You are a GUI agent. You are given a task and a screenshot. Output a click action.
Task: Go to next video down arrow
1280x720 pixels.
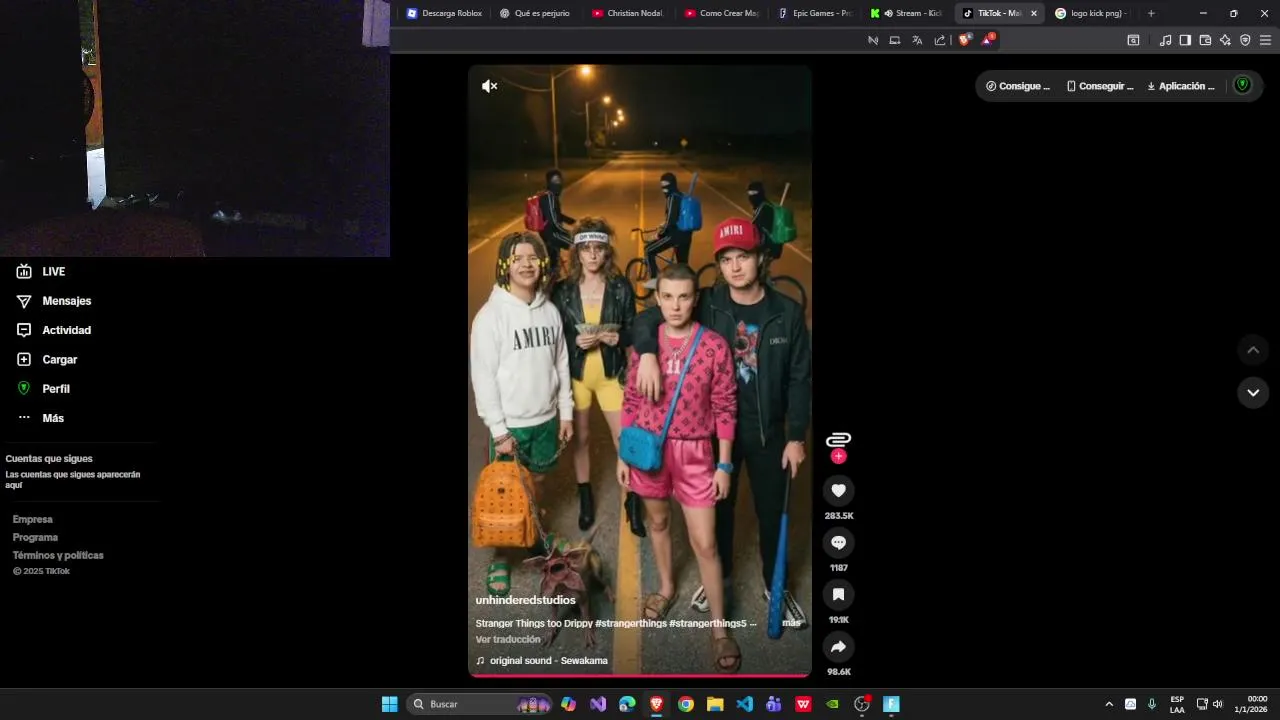[x=1253, y=393]
